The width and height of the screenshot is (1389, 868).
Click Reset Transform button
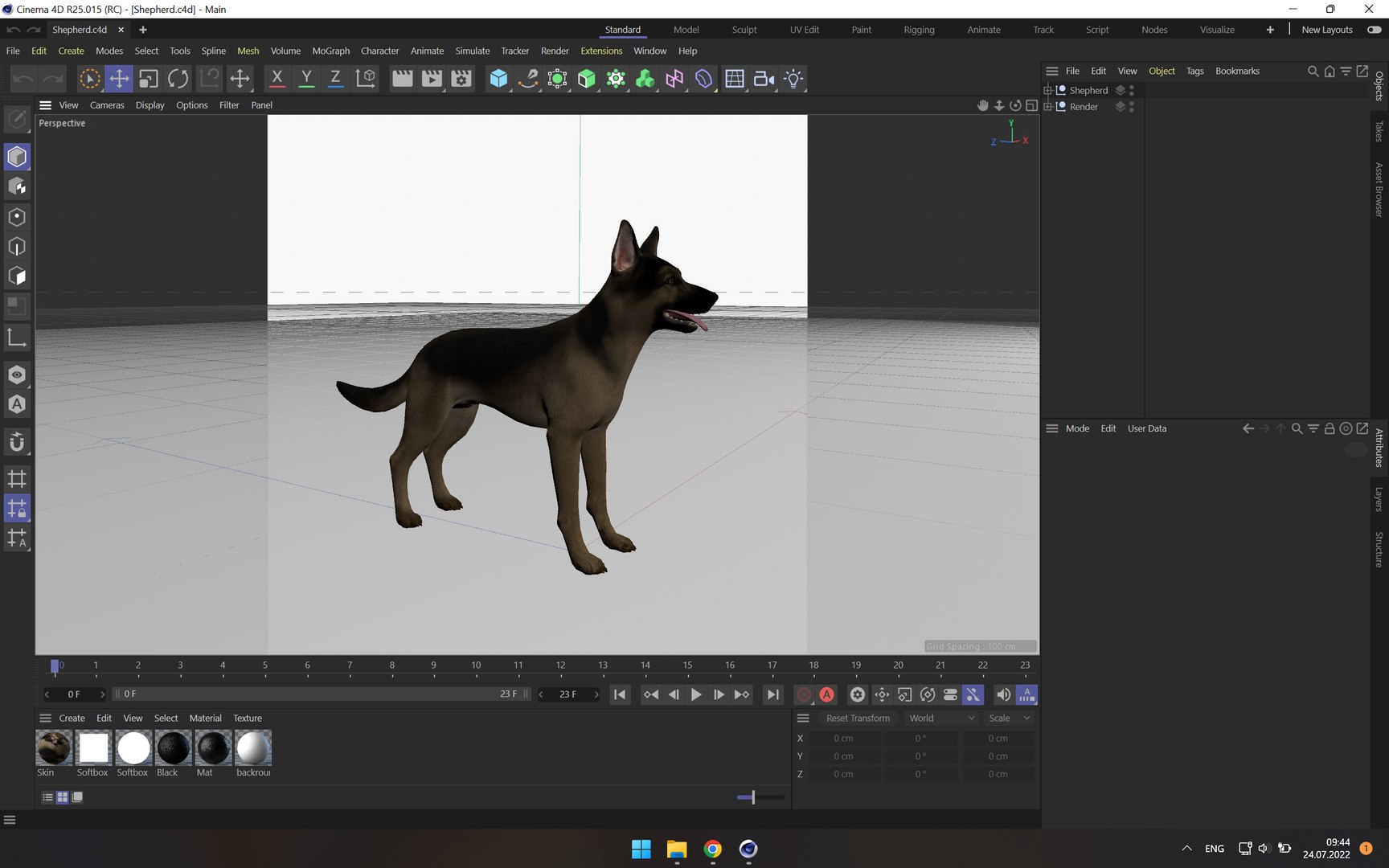858,719
